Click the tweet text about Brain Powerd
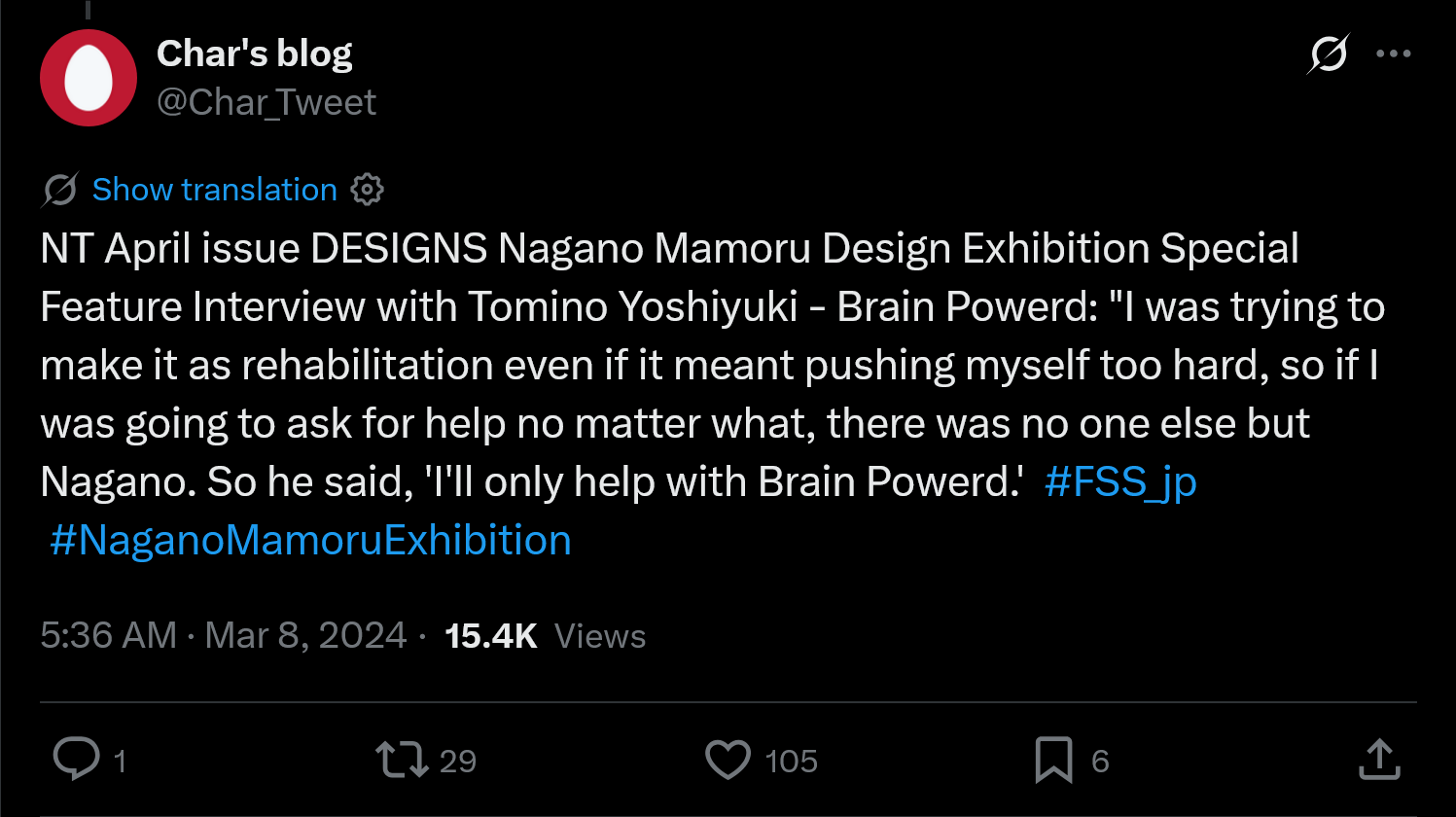 pos(681,365)
